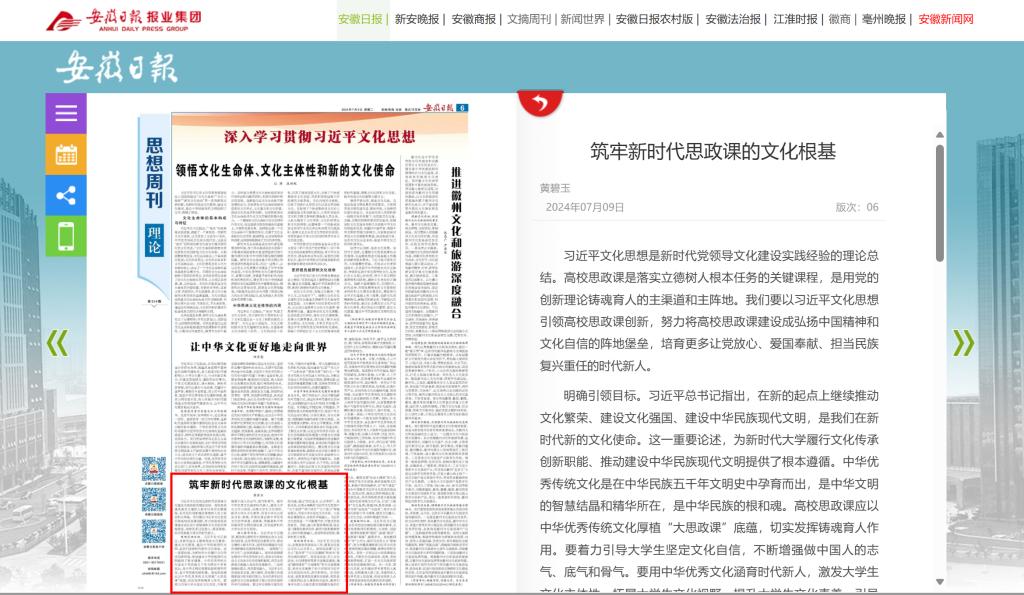Click the scrollbar up arrow in article panel
This screenshot has width=1024, height=595.
coord(940,134)
